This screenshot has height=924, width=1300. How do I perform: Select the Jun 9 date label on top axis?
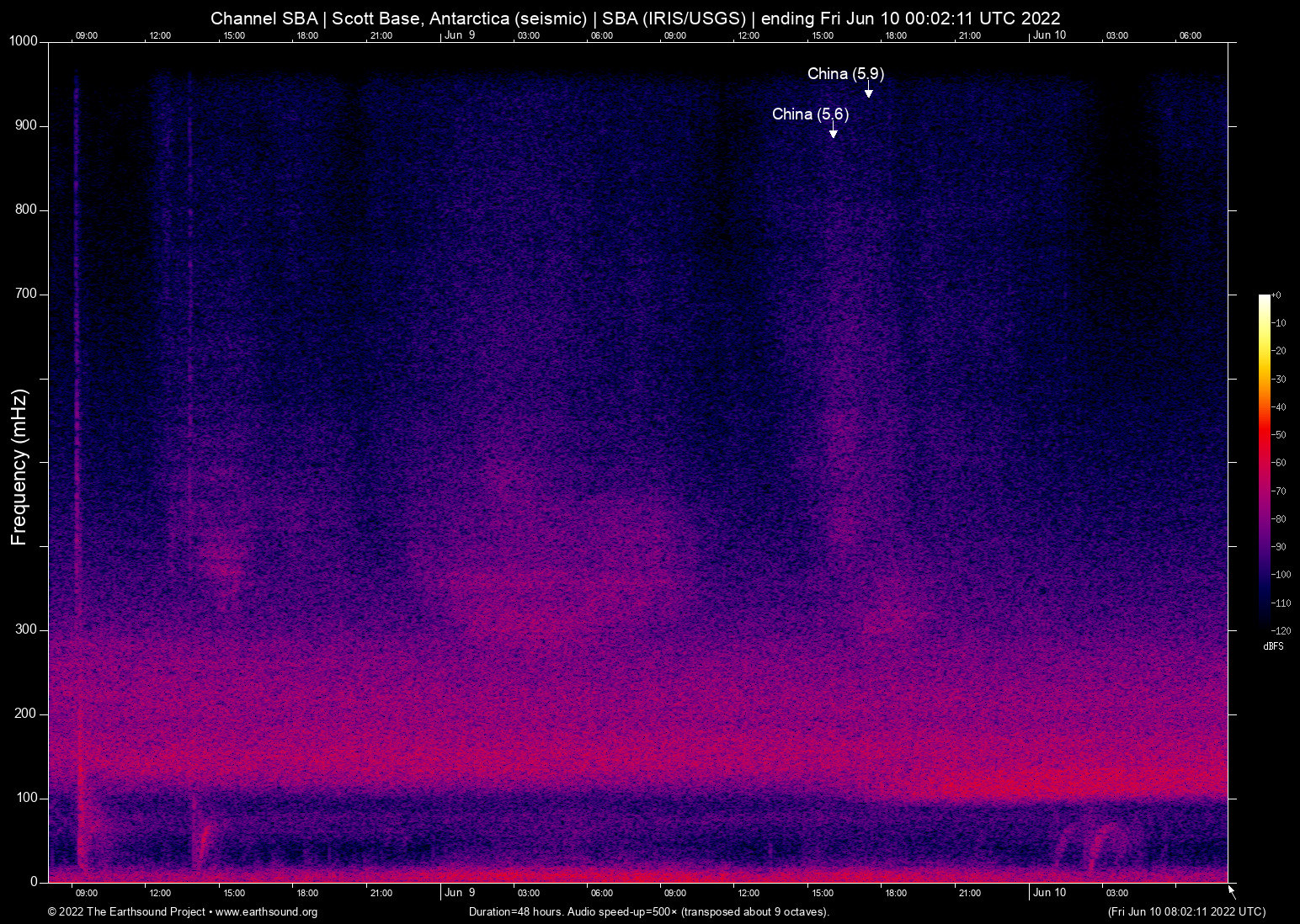[x=460, y=35]
